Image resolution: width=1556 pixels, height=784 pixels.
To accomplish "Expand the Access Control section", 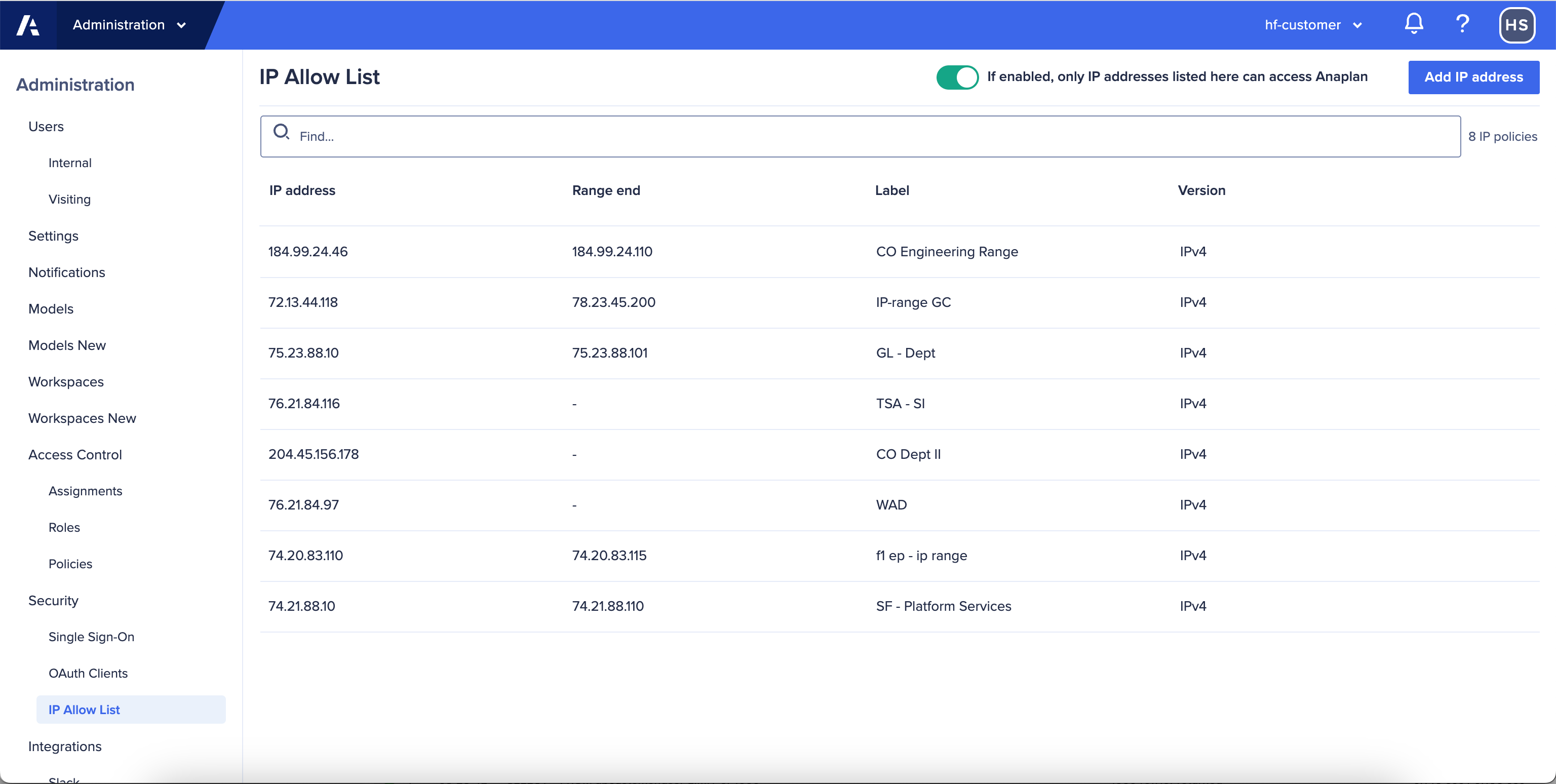I will click(x=75, y=454).
